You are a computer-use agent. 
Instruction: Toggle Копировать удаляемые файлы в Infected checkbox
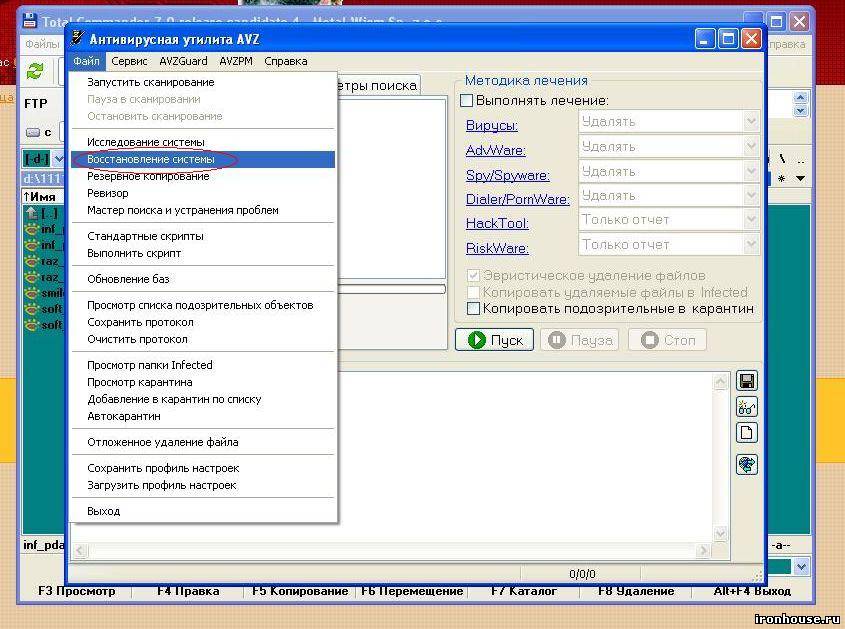click(x=473, y=292)
